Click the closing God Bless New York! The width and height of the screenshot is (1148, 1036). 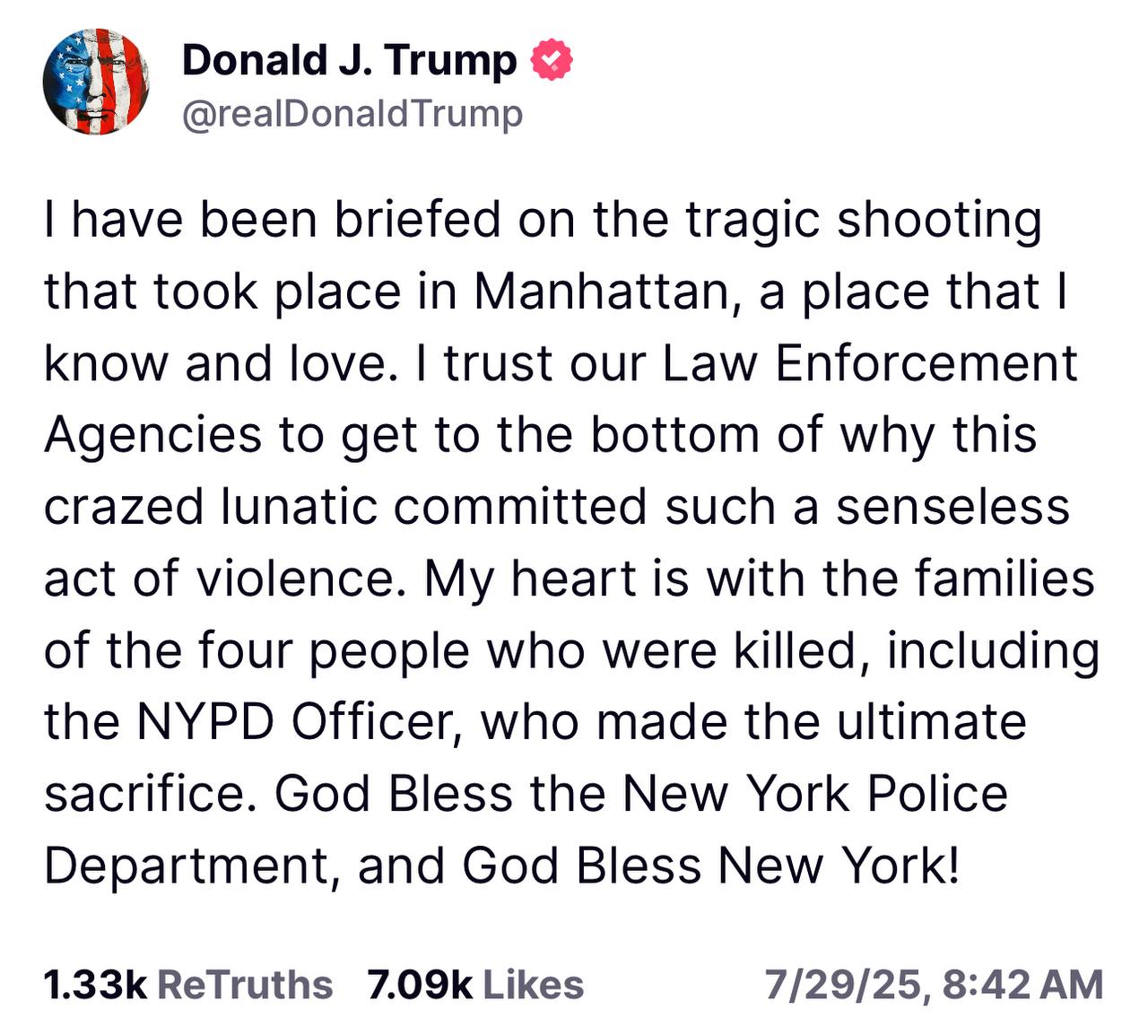(711, 866)
